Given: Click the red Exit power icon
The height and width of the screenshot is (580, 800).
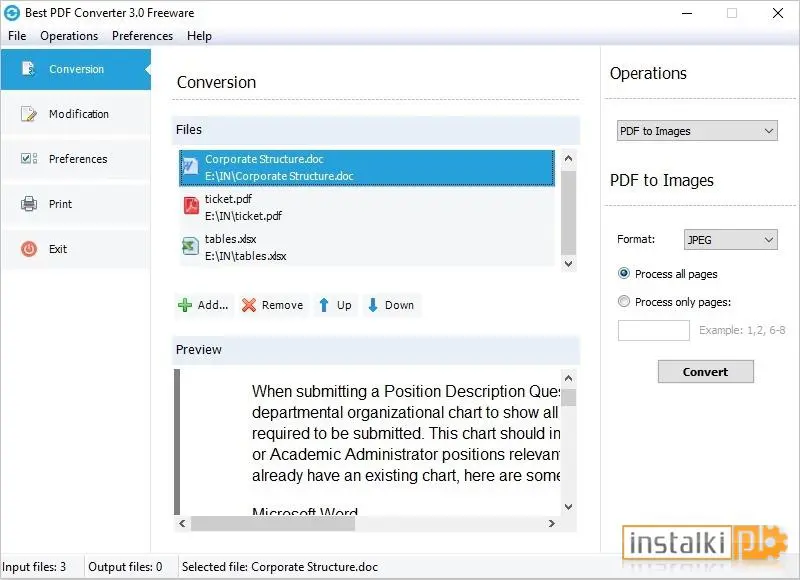Looking at the screenshot, I should point(29,248).
